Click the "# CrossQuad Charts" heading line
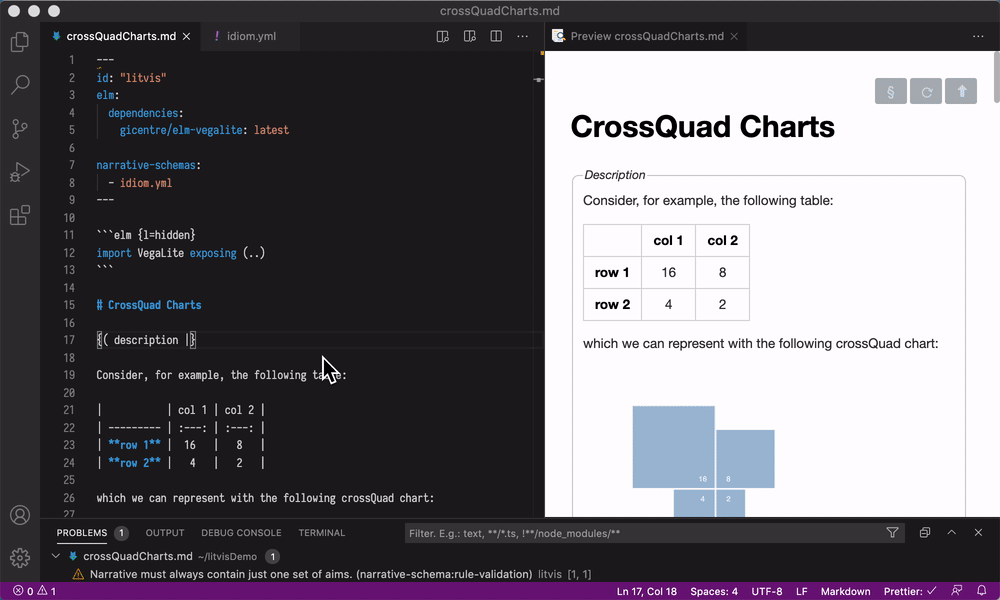 pos(149,305)
